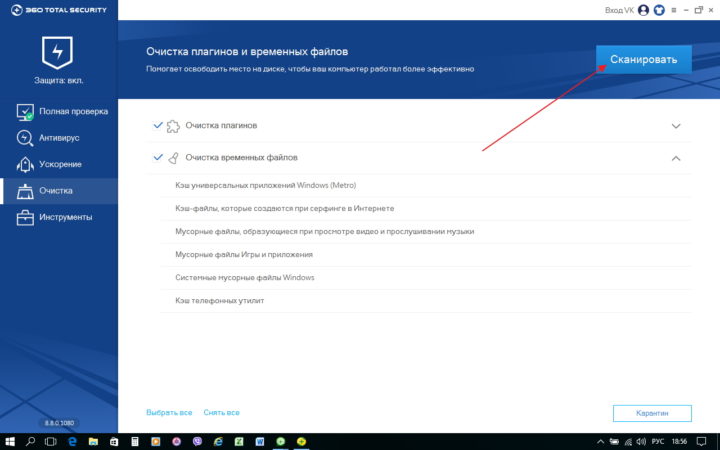The width and height of the screenshot is (720, 450).
Task: Click the shield protection status icon
Action: click(x=57, y=53)
